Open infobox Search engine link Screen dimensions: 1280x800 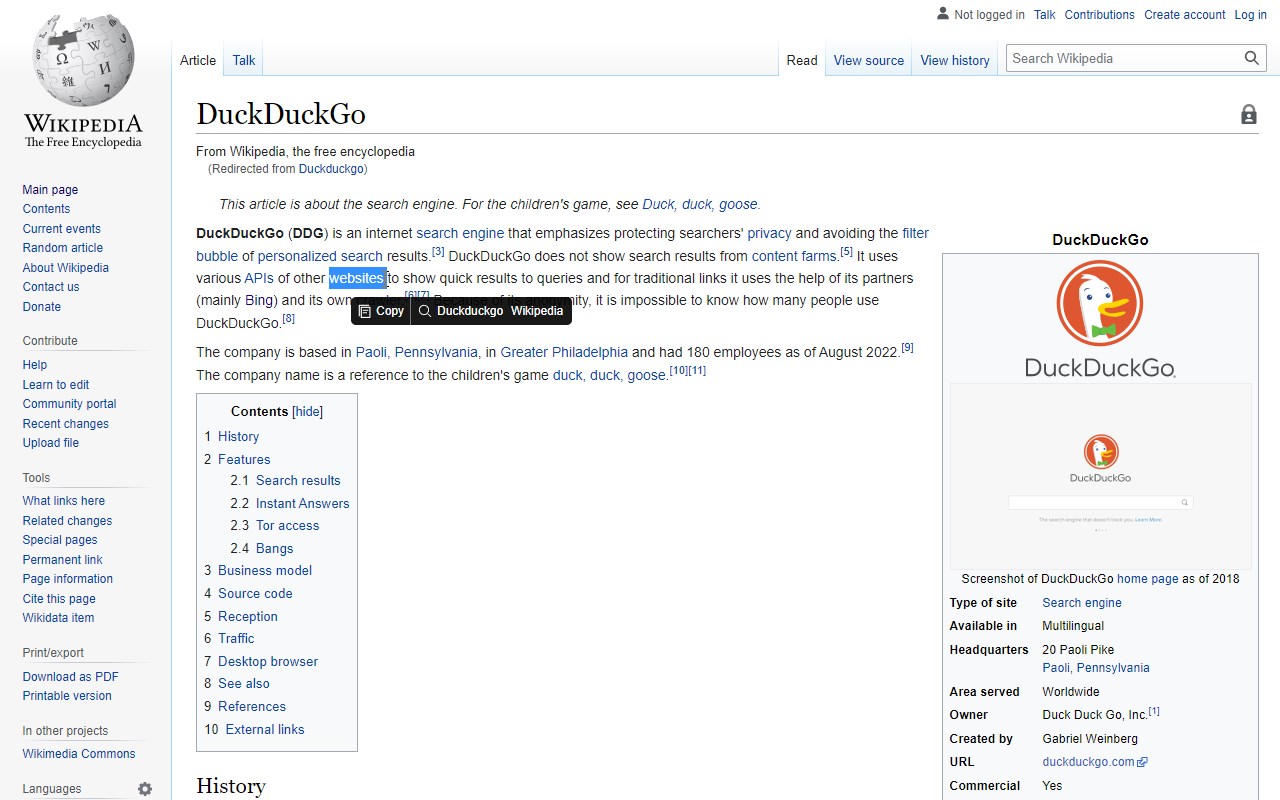[1082, 603]
